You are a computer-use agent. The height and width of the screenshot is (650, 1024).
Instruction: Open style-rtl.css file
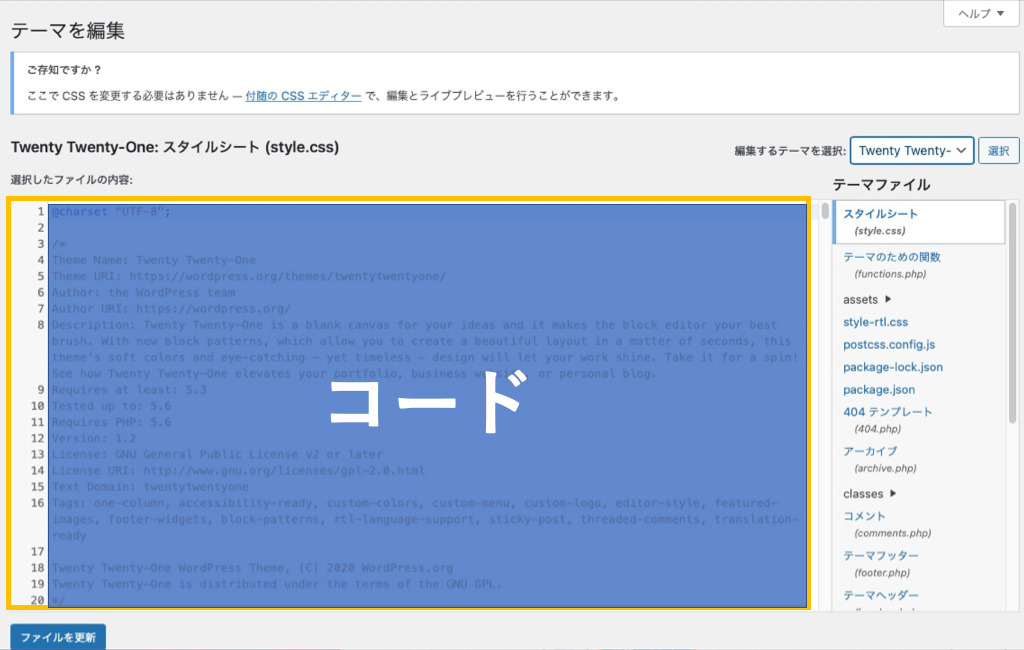pos(875,322)
